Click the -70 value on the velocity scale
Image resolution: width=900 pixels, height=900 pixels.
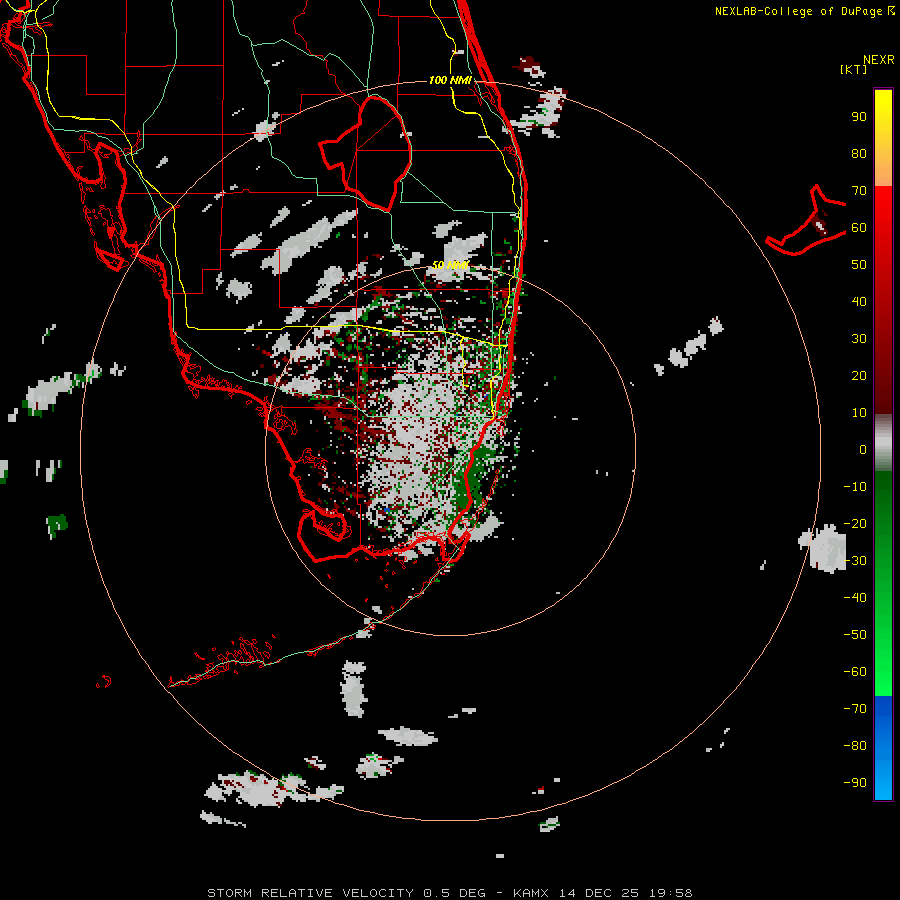tap(855, 709)
